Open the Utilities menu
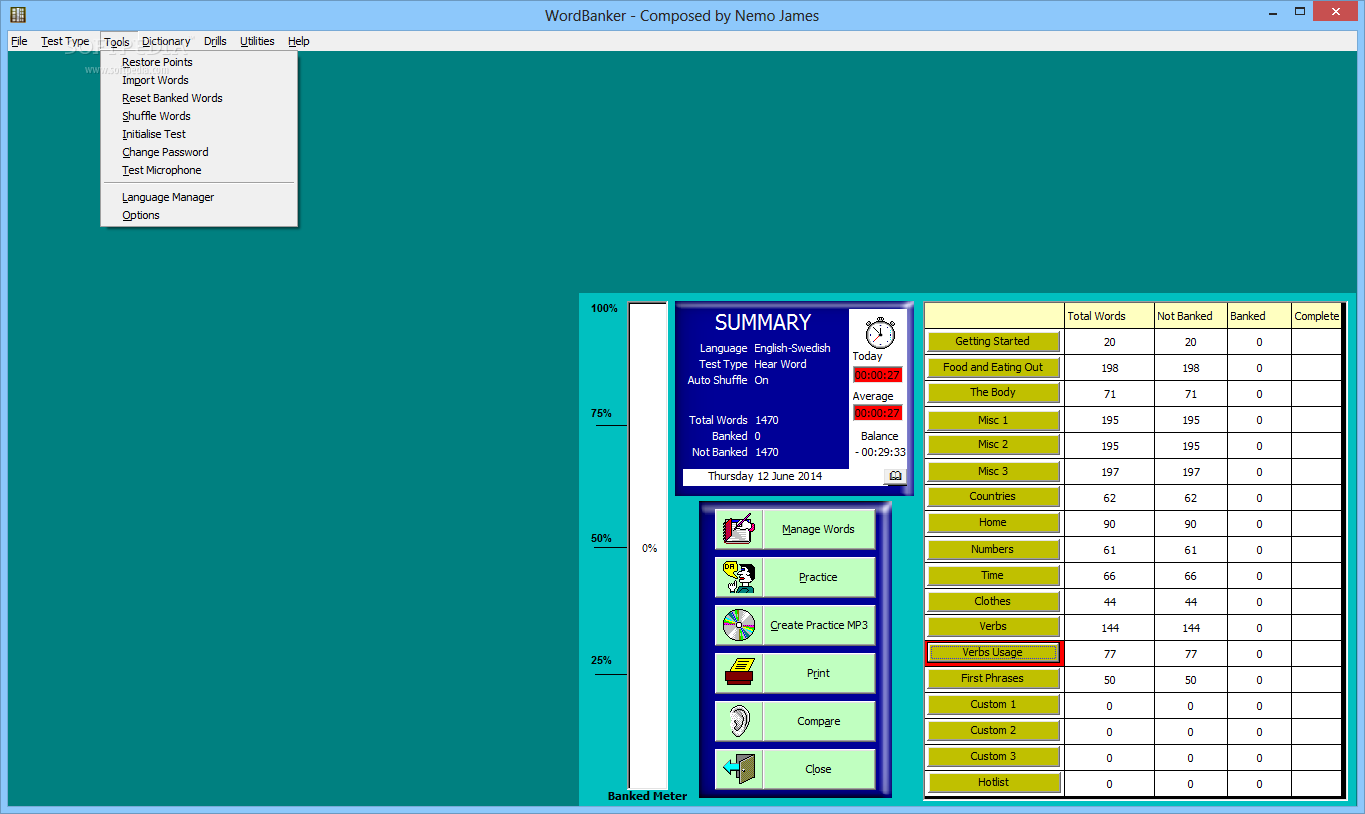Image resolution: width=1365 pixels, height=814 pixels. [x=257, y=41]
